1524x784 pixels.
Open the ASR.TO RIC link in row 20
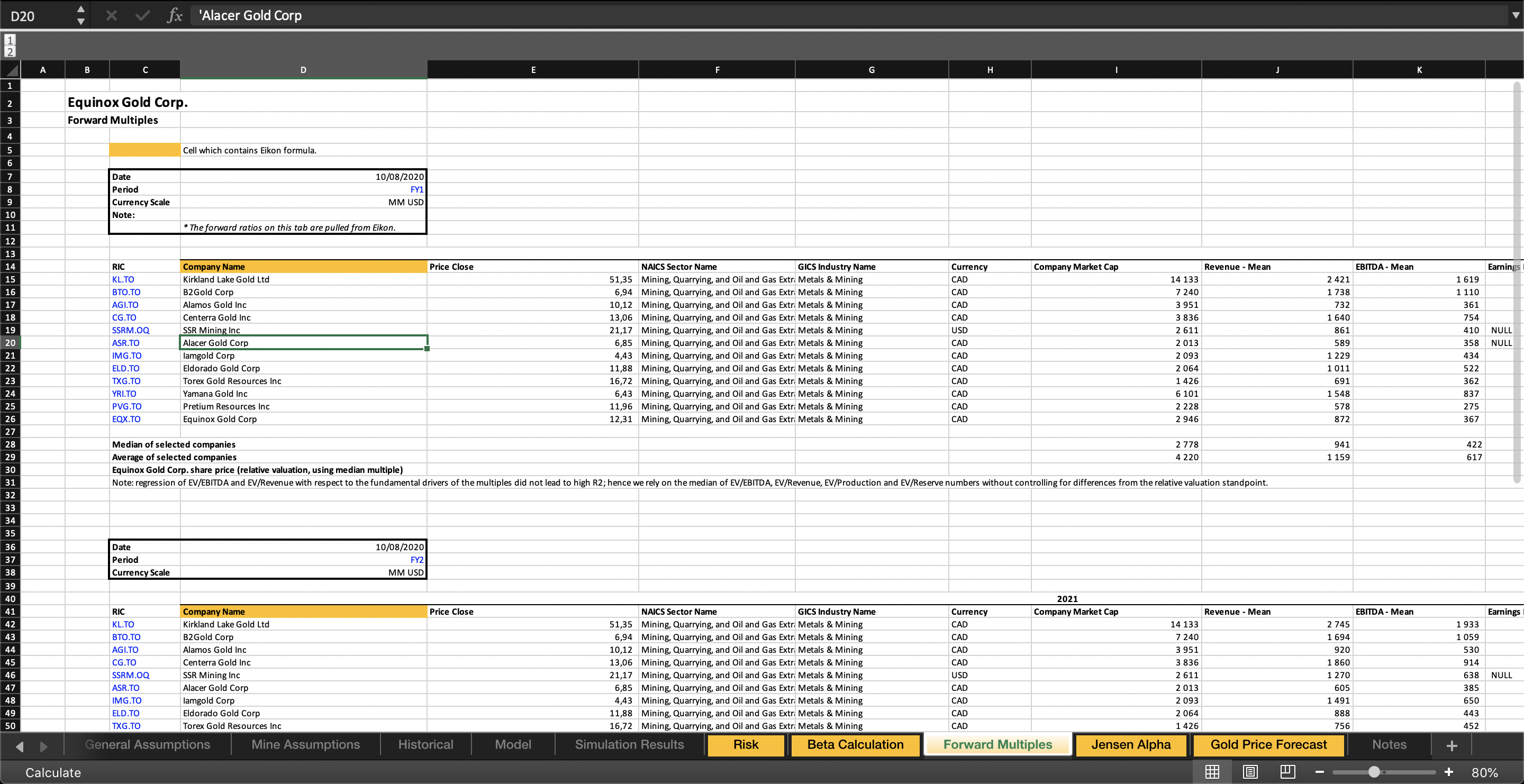click(125, 343)
